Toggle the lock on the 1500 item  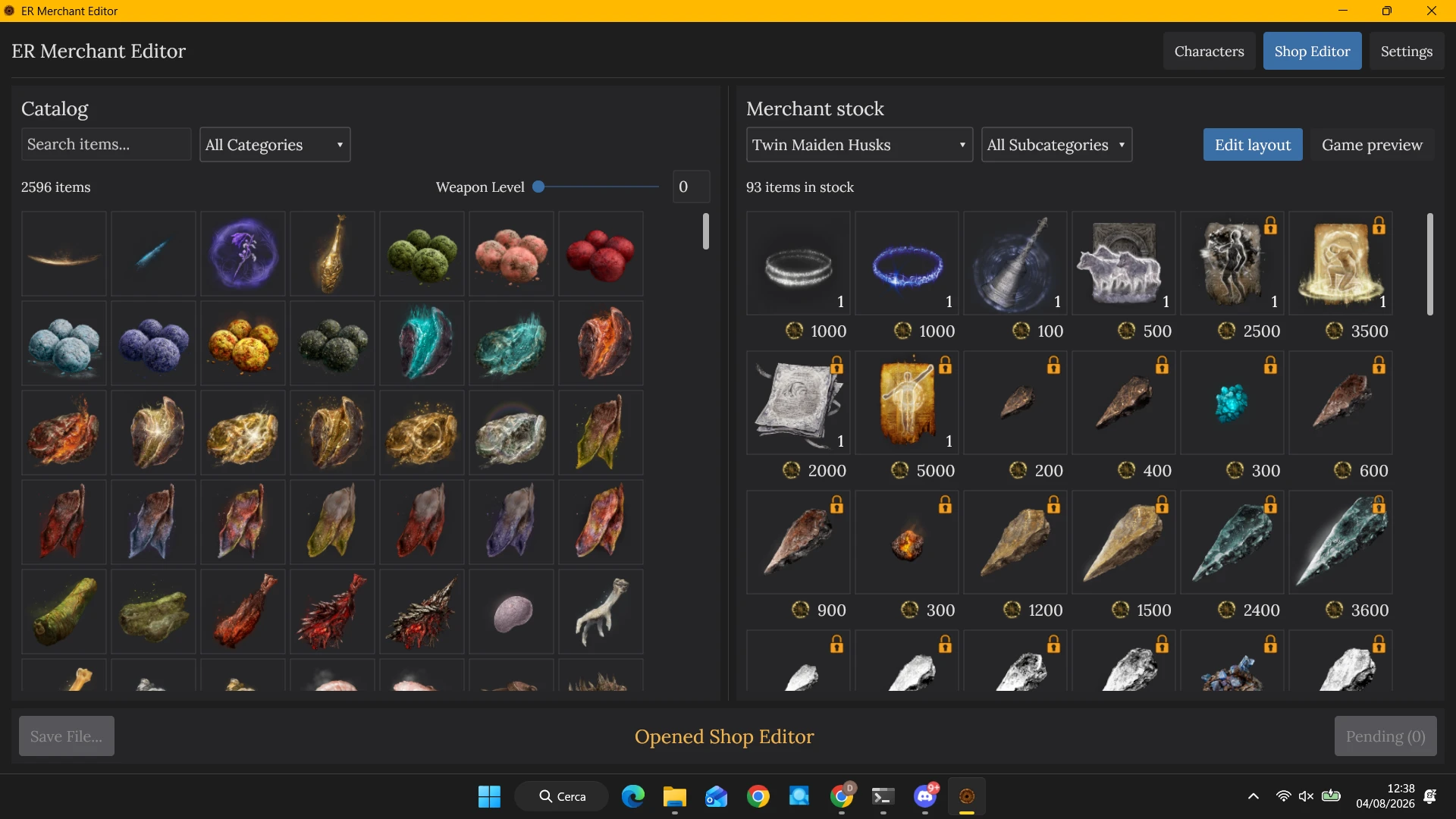(x=1162, y=504)
